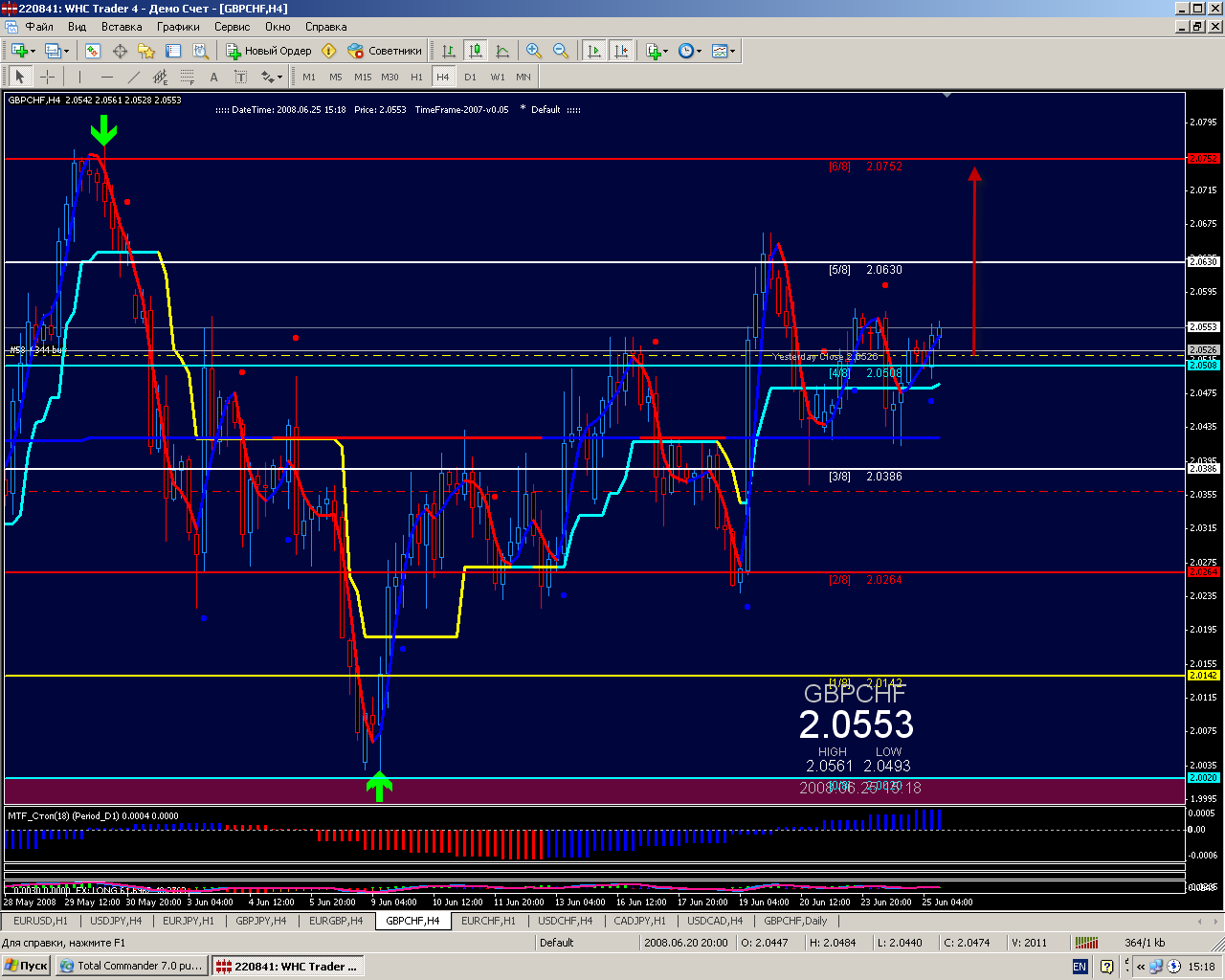Expand the Periods dropdown arrow
Image resolution: width=1225 pixels, height=980 pixels.
(x=700, y=51)
